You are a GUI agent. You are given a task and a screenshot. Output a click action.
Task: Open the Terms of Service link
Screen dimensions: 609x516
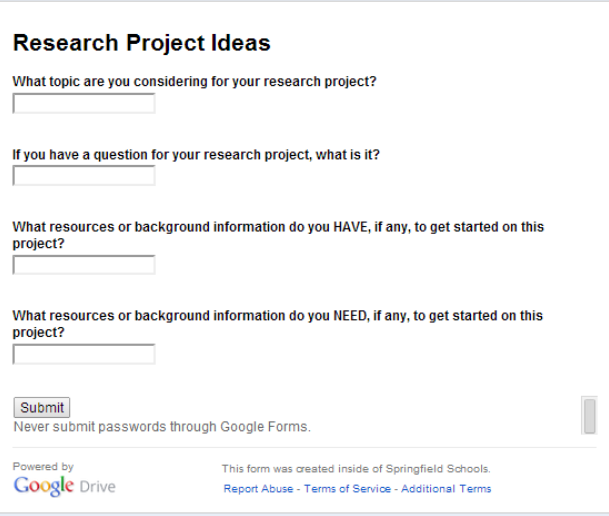click(349, 489)
